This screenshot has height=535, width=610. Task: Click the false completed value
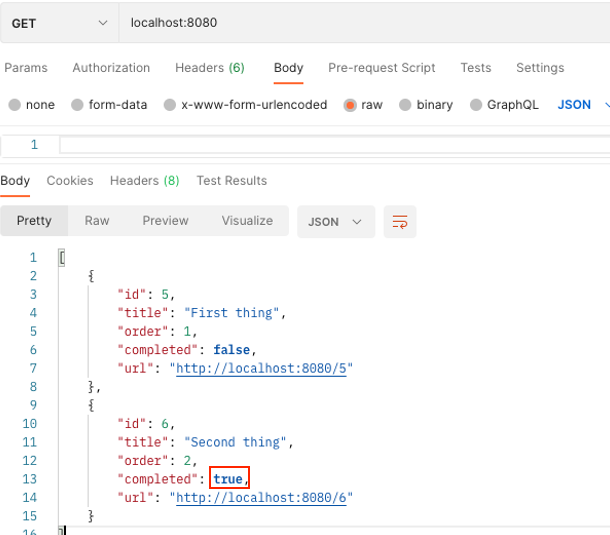click(231, 350)
